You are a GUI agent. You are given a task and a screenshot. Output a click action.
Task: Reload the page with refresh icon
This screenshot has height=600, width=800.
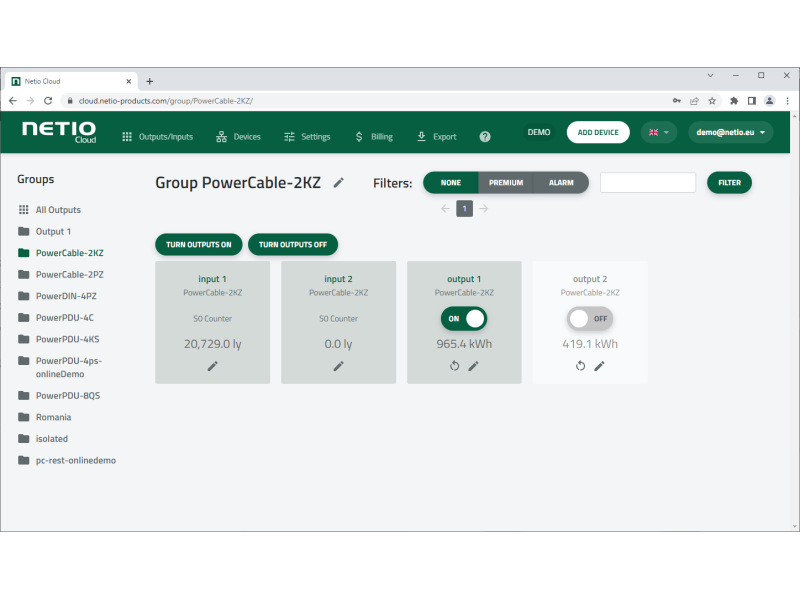[48, 101]
